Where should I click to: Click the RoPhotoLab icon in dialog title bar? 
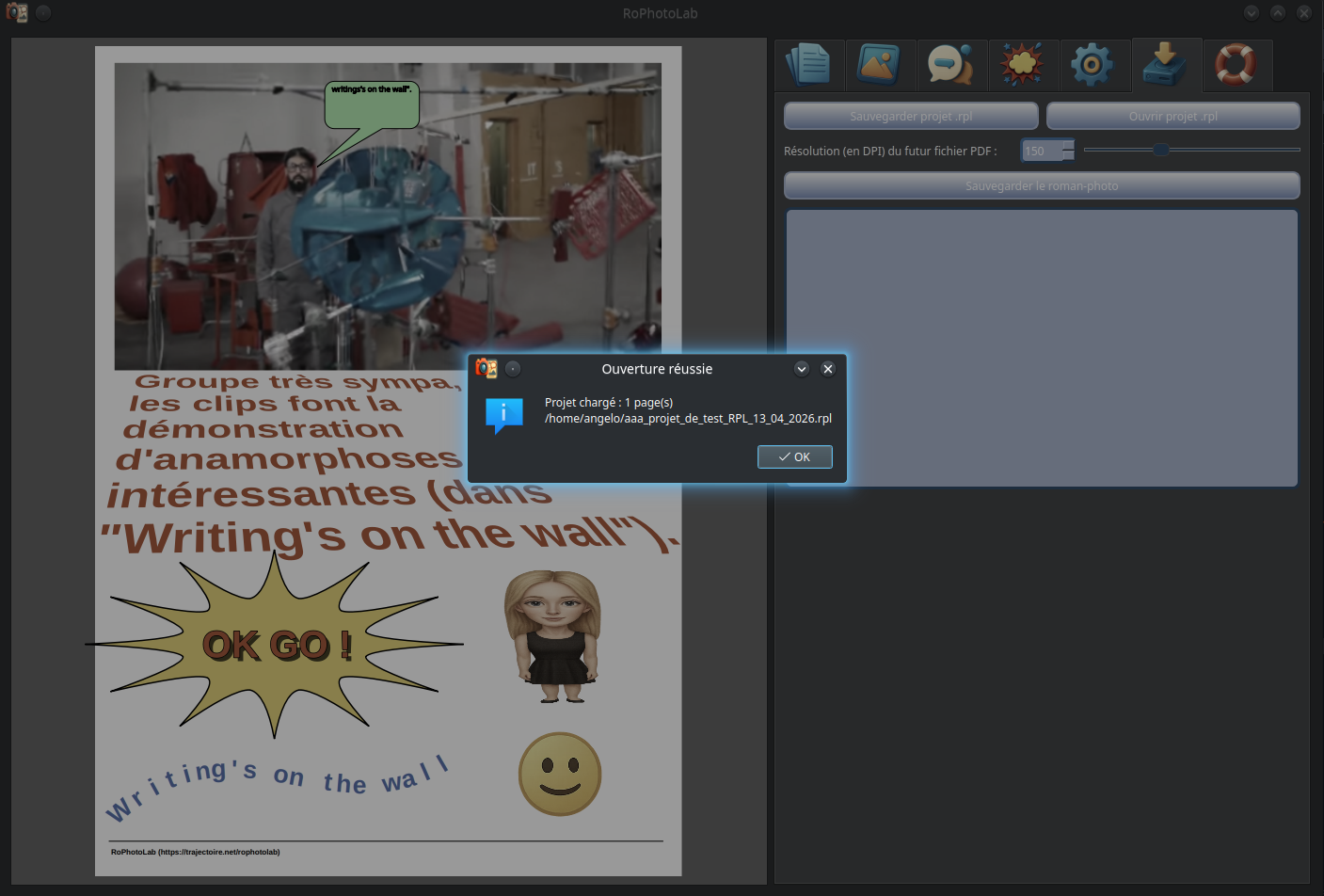click(487, 369)
